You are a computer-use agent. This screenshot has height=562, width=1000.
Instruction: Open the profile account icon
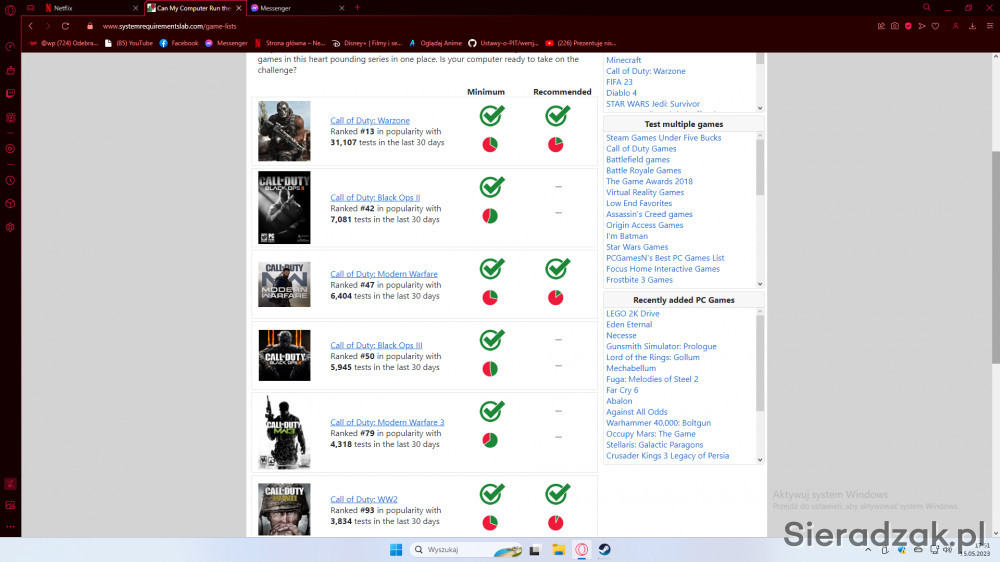[955, 26]
